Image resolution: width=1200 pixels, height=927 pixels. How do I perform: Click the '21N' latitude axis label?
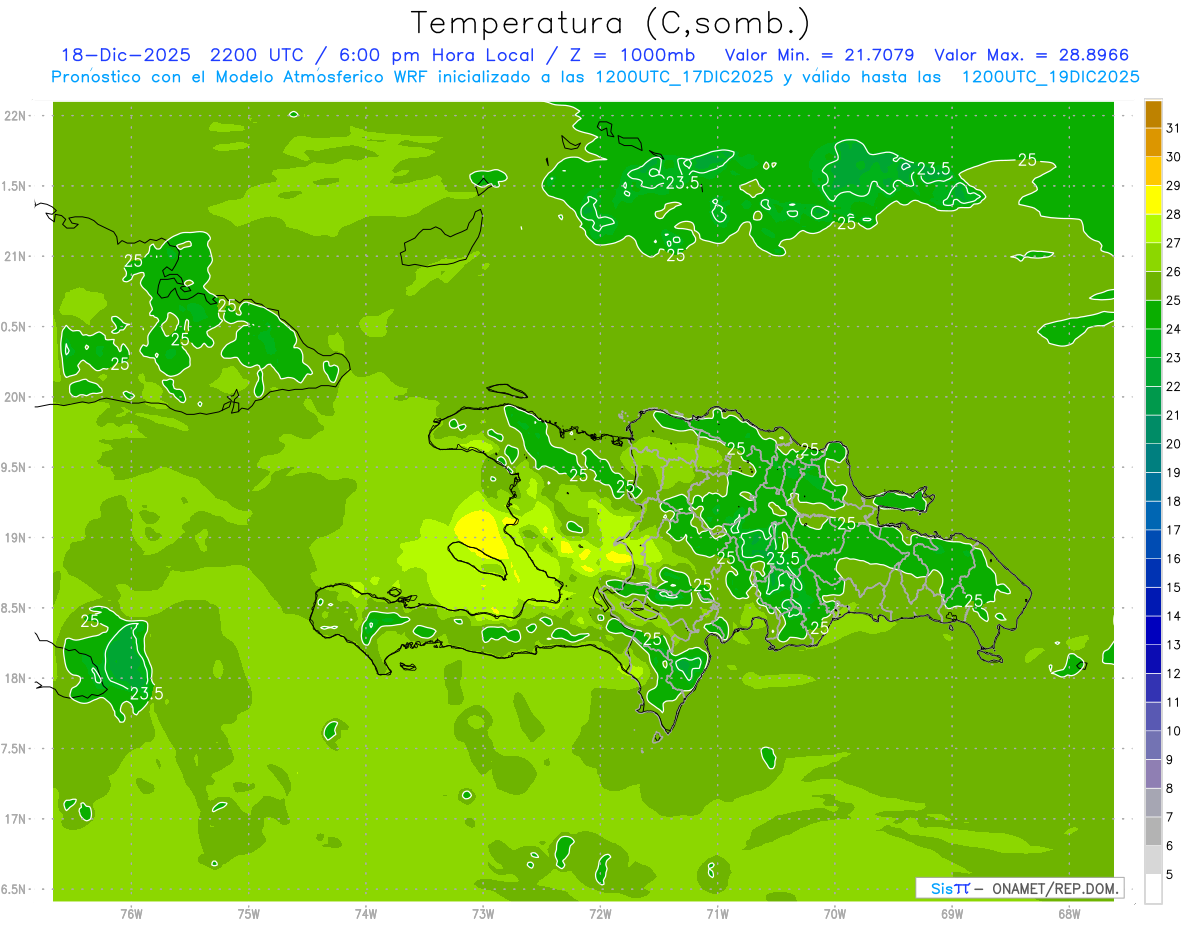[15, 256]
